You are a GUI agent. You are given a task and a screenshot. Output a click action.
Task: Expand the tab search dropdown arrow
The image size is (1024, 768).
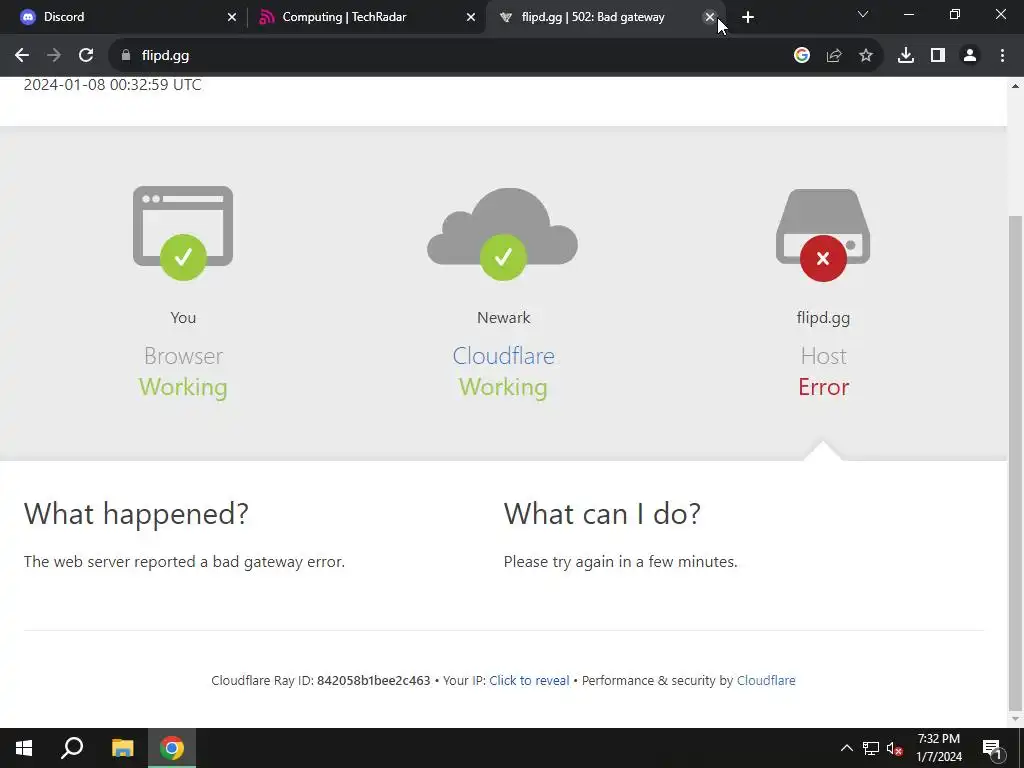(863, 14)
